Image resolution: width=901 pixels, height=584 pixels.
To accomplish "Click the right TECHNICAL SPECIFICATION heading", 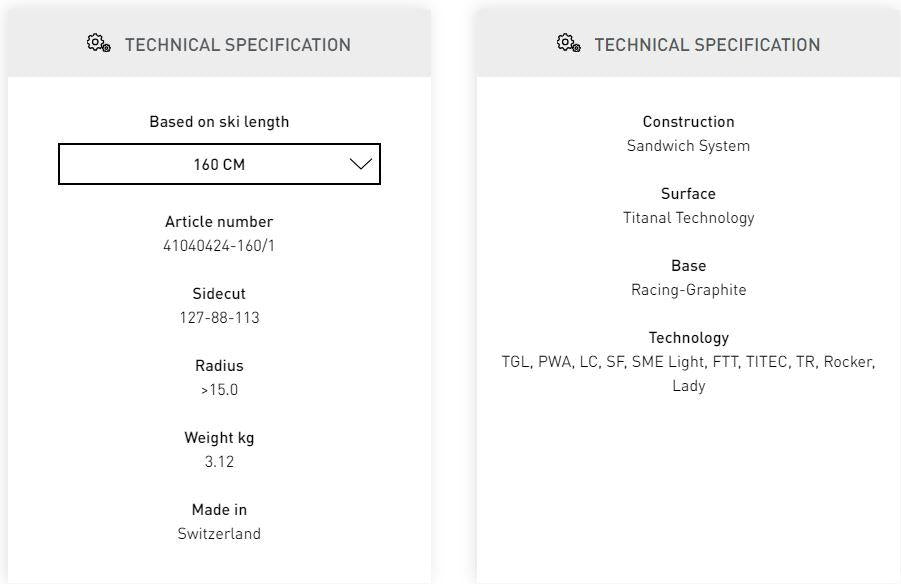I will [707, 45].
